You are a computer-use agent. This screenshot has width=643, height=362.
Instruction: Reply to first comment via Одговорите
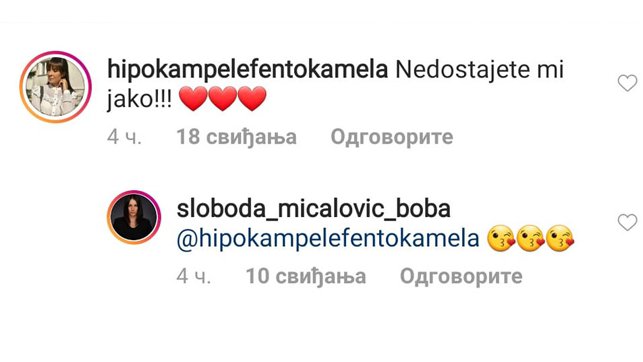(x=392, y=137)
